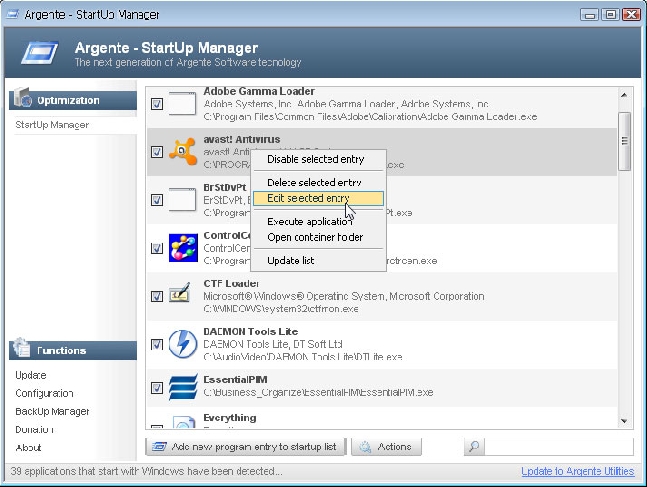Click the avast! Antivirus orange icon

[182, 152]
